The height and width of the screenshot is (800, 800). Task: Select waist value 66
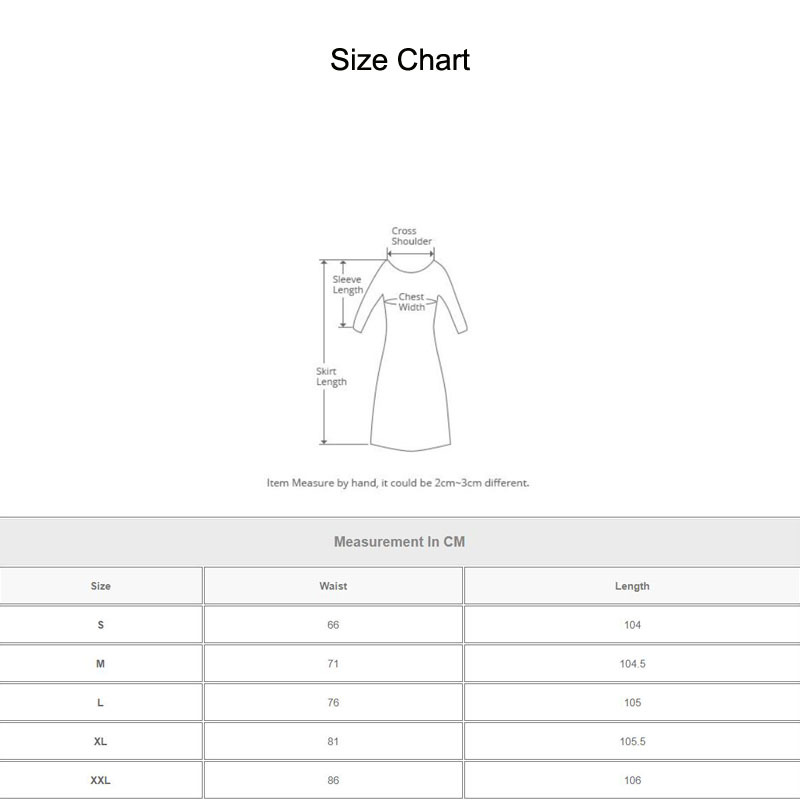click(333, 625)
